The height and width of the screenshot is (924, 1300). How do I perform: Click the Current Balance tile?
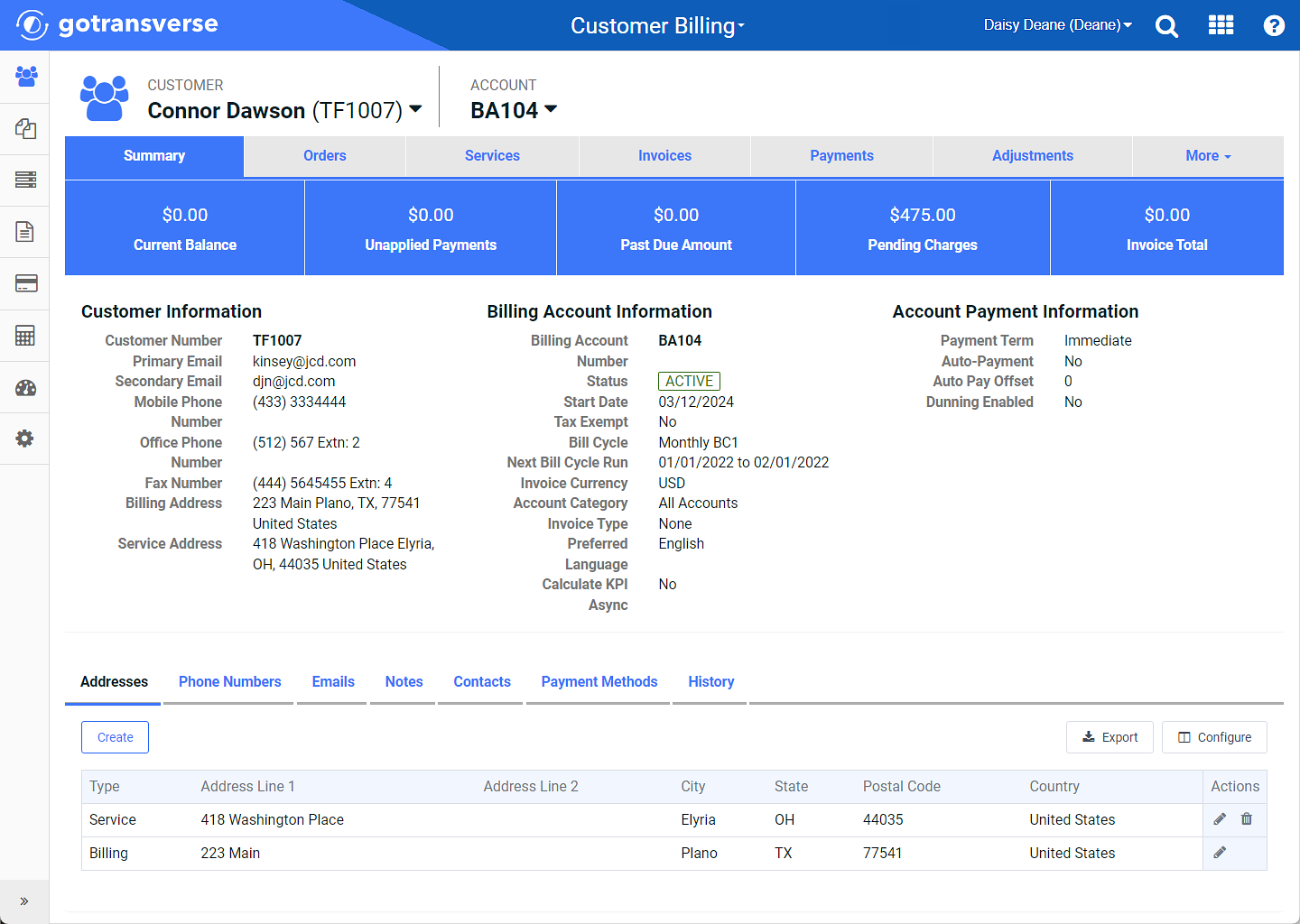coord(185,228)
